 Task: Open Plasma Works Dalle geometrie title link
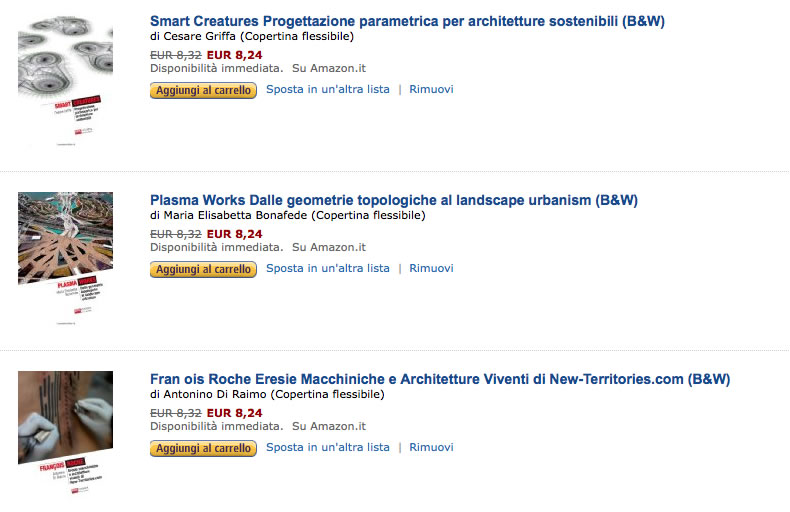(x=393, y=200)
